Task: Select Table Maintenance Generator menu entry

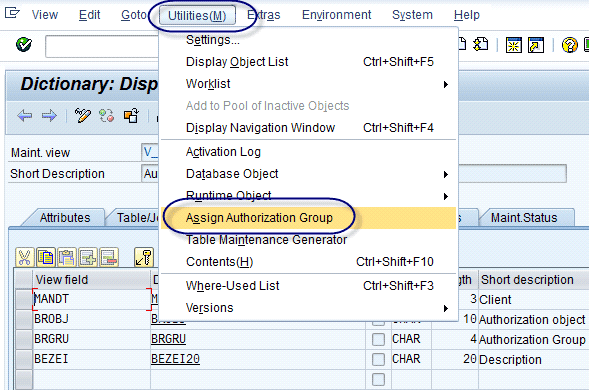Action: 308,240
